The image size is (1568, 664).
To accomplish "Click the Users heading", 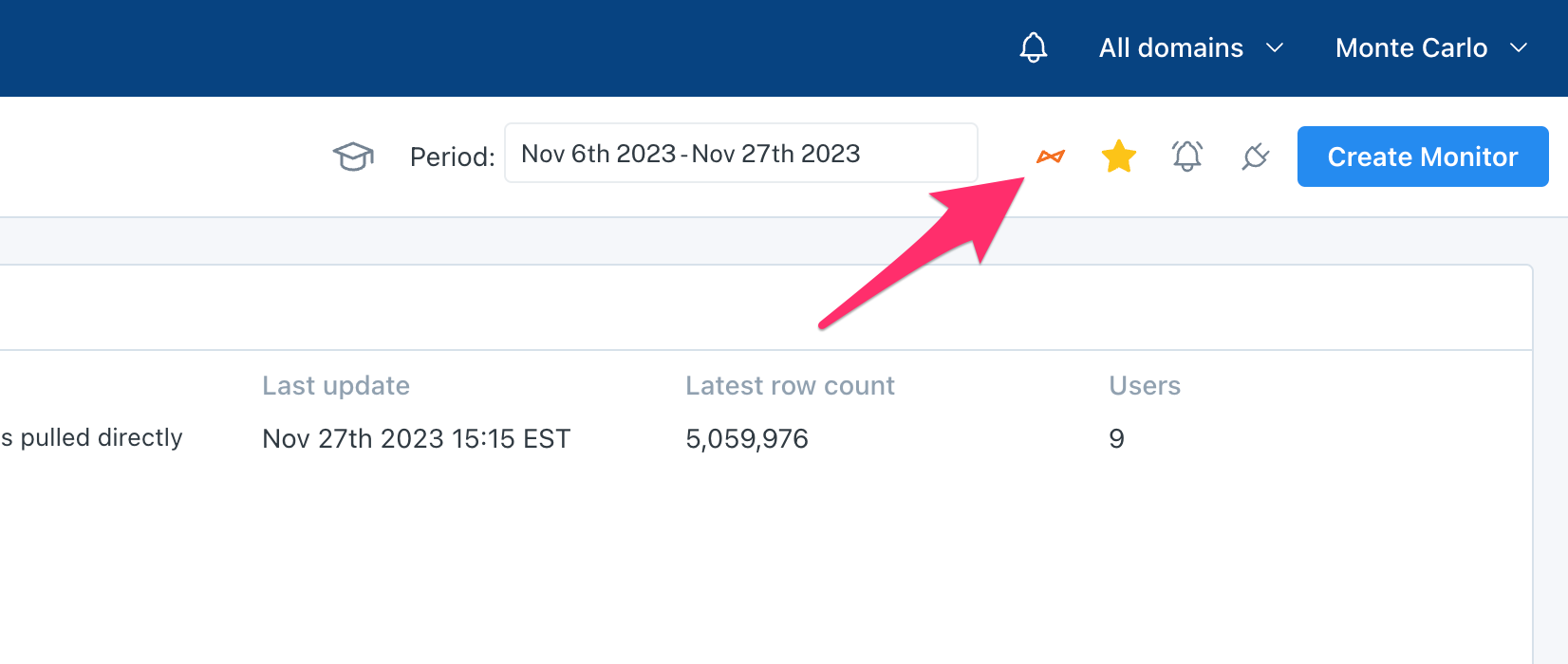I will click(1145, 386).
